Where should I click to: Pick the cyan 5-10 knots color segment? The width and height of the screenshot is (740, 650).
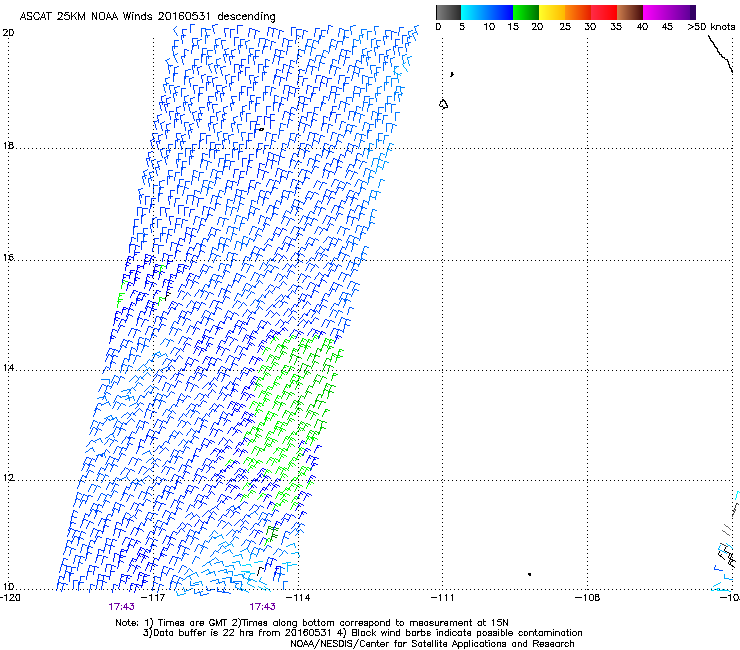pos(474,12)
